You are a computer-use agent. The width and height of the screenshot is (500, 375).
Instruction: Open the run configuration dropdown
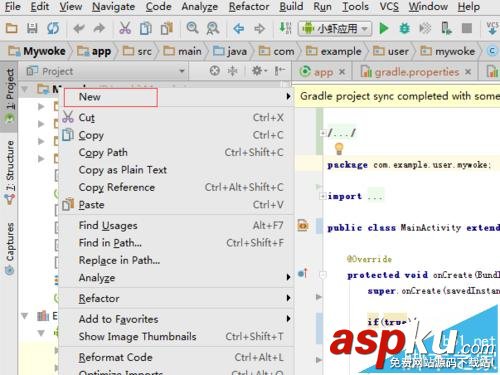pos(335,29)
